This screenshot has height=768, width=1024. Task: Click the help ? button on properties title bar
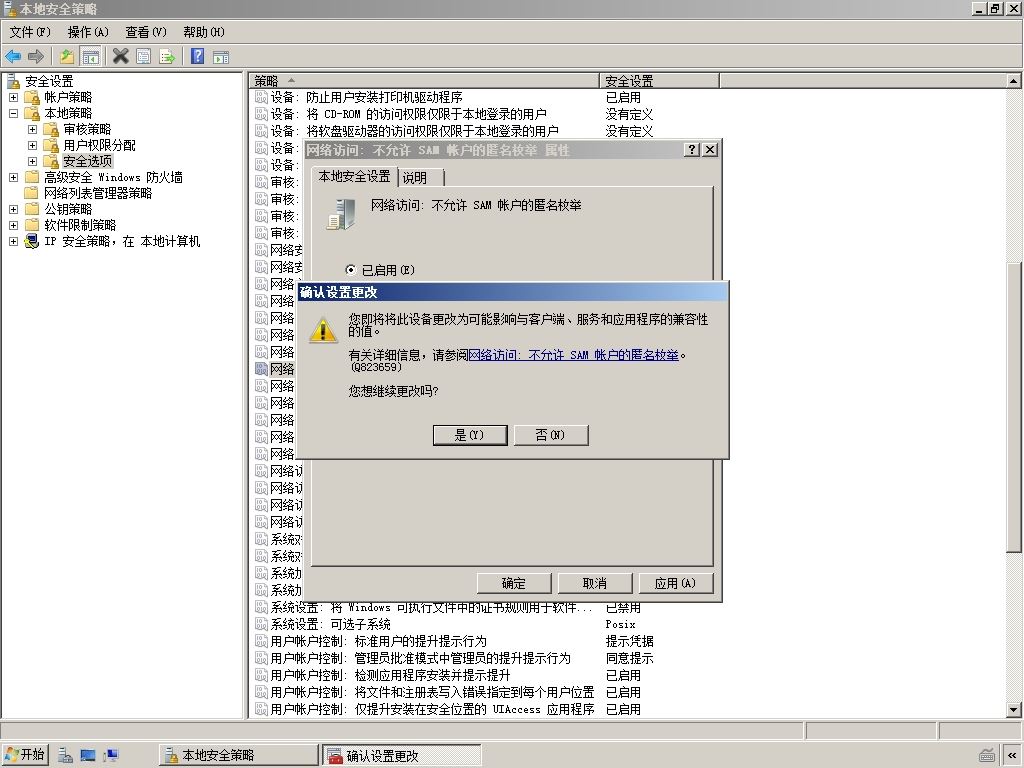692,150
